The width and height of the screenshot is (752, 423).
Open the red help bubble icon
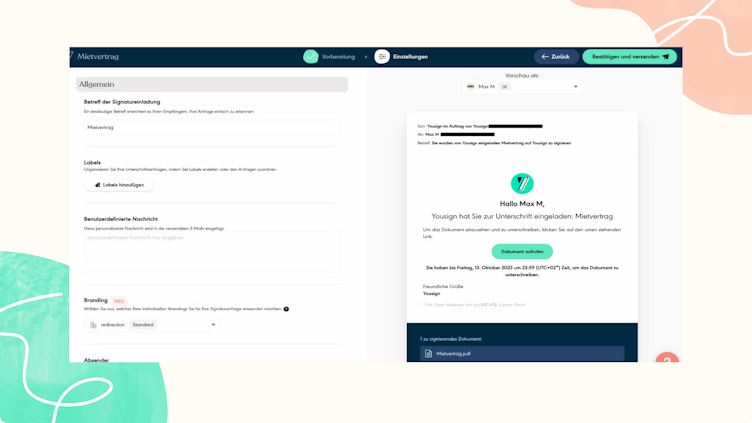tap(667, 357)
